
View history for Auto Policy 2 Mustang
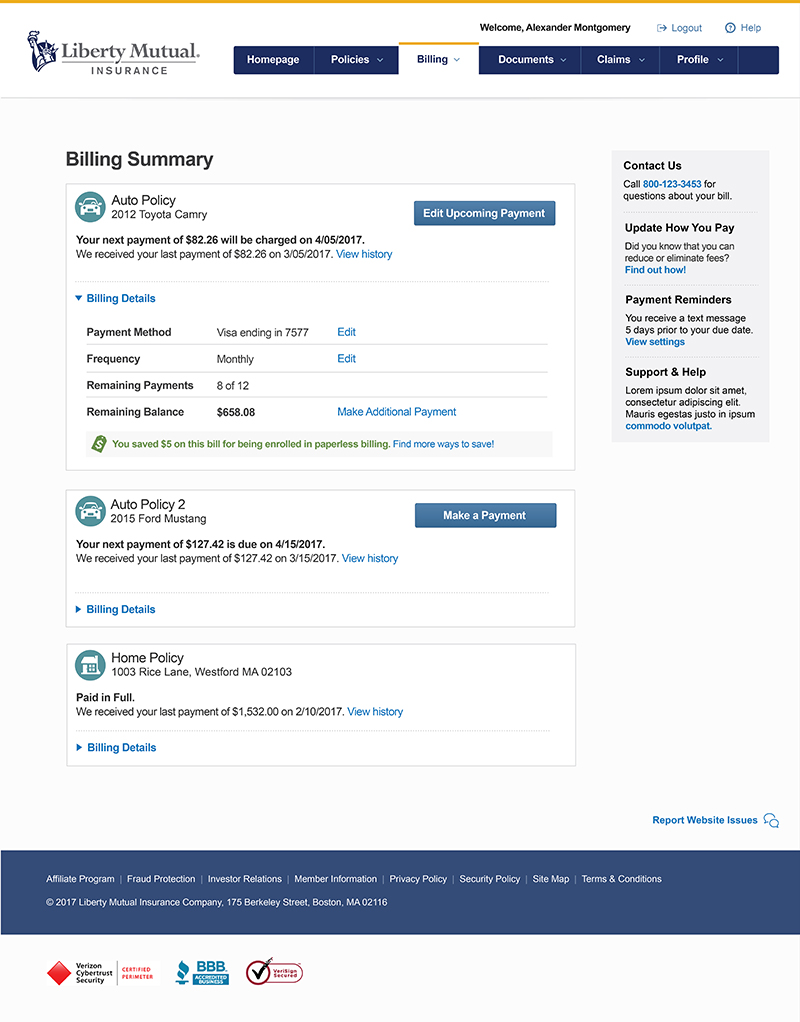click(370, 559)
